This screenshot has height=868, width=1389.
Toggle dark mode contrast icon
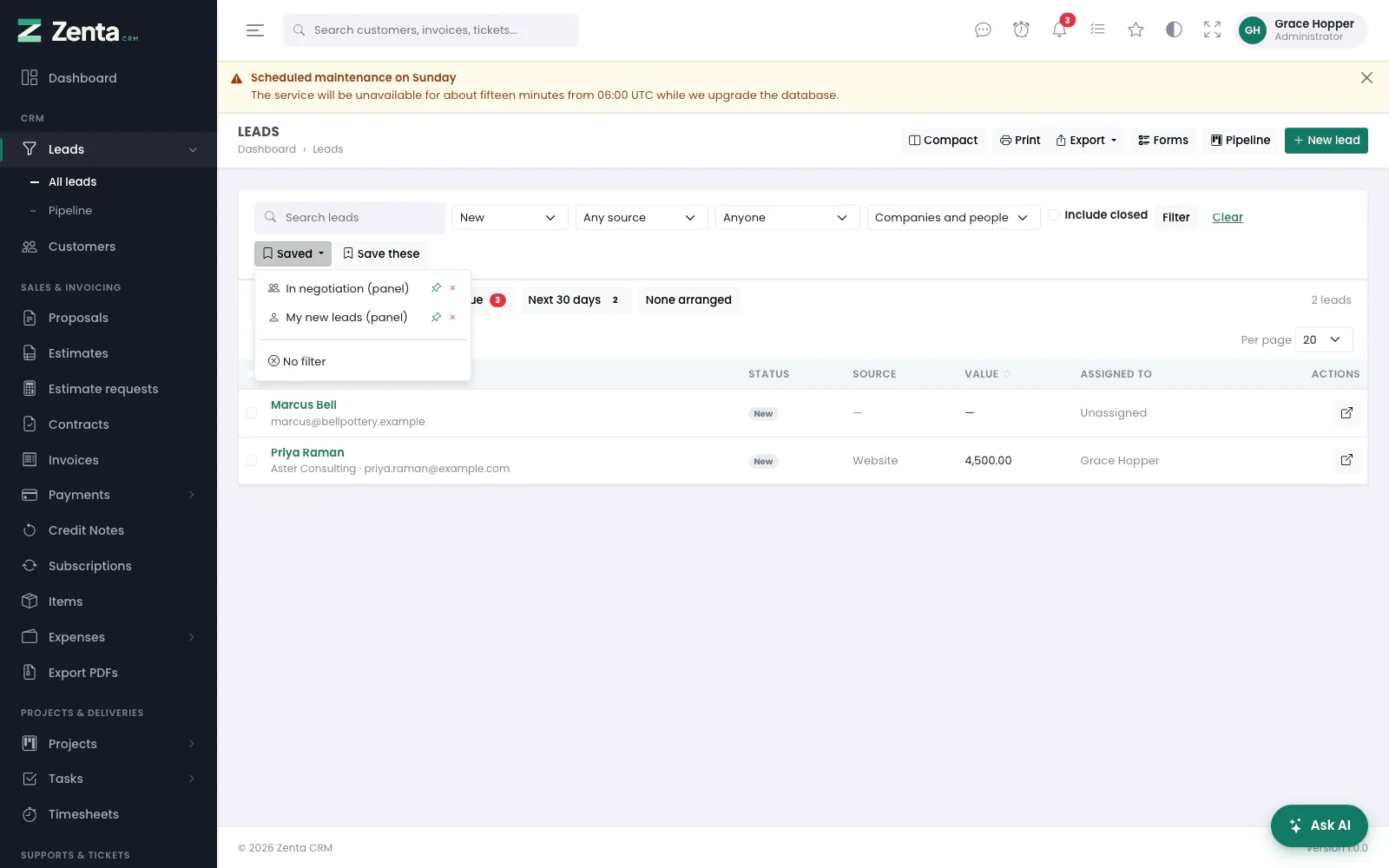(1174, 30)
